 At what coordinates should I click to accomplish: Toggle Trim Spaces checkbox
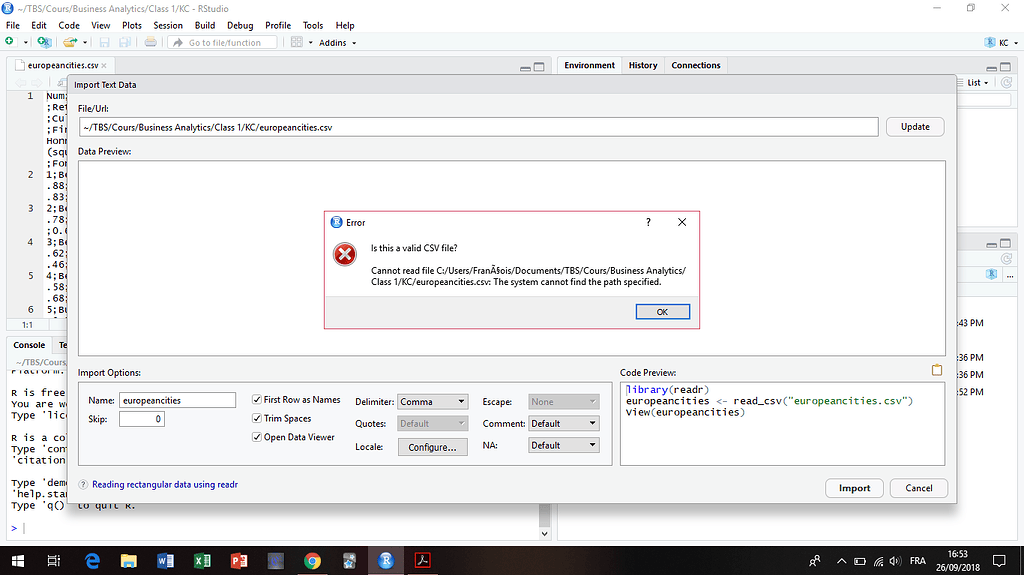[x=257, y=418]
